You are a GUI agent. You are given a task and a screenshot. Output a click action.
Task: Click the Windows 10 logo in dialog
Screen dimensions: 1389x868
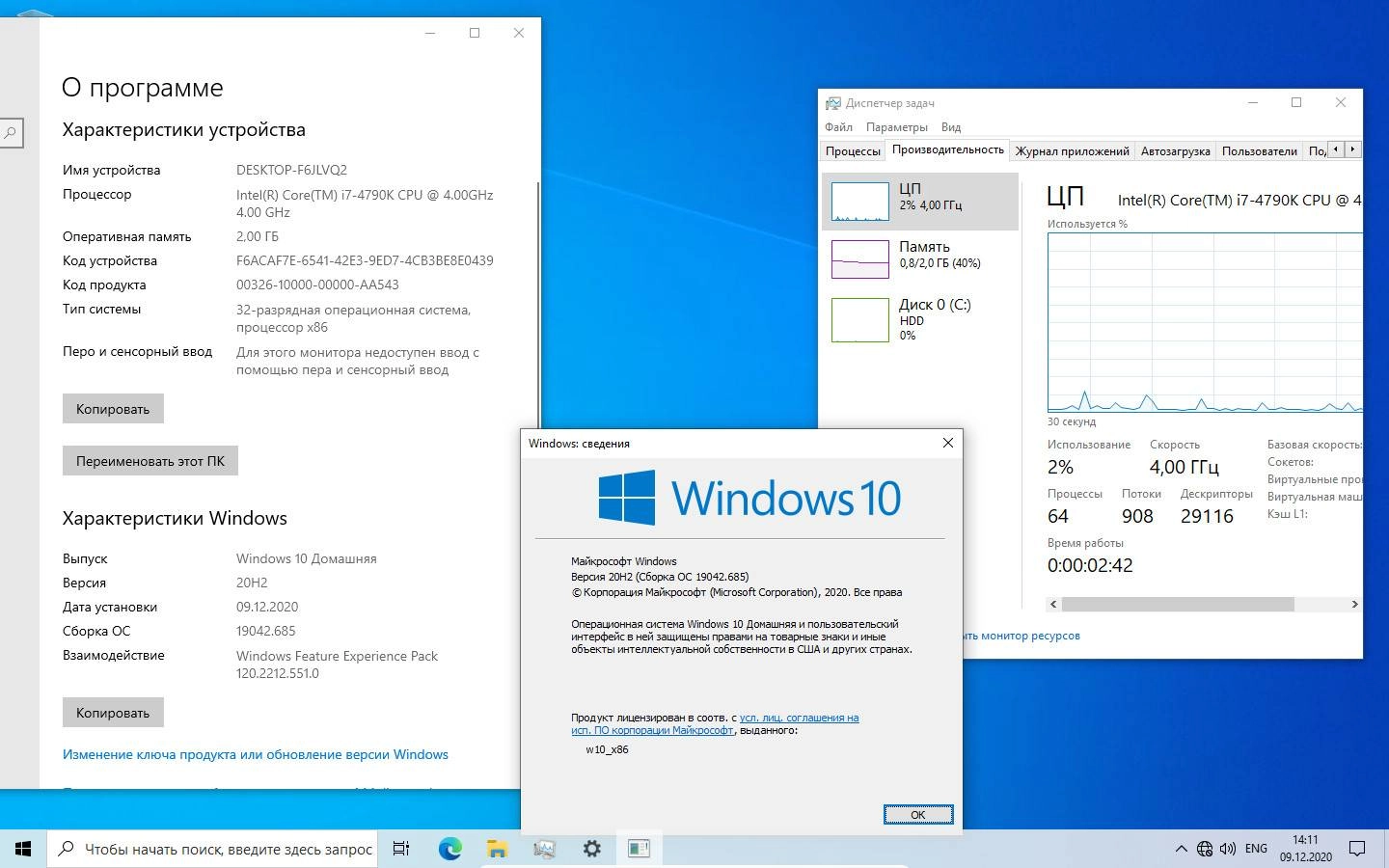(x=749, y=498)
